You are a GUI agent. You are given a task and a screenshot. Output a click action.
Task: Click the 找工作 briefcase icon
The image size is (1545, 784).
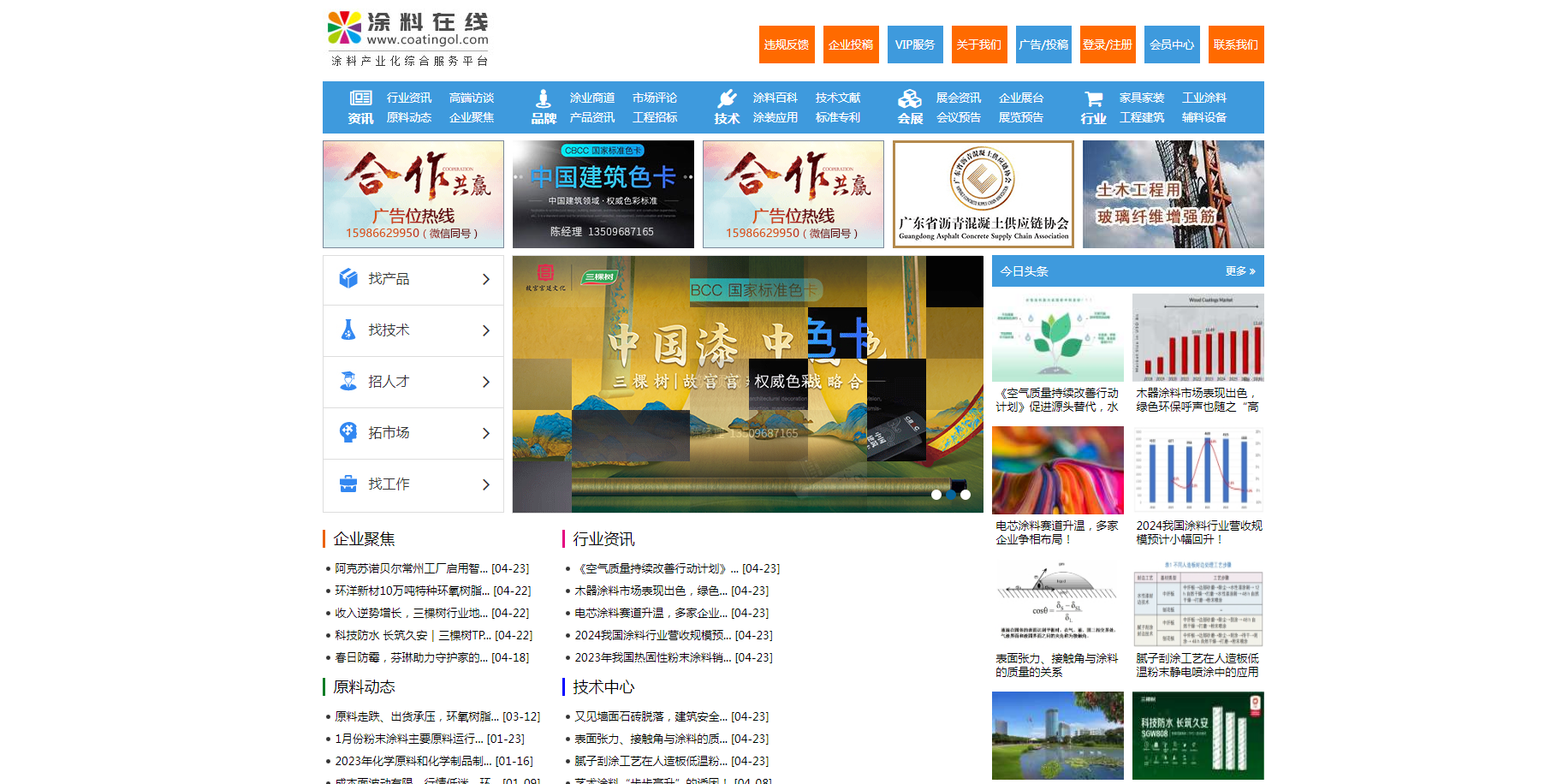[x=348, y=484]
